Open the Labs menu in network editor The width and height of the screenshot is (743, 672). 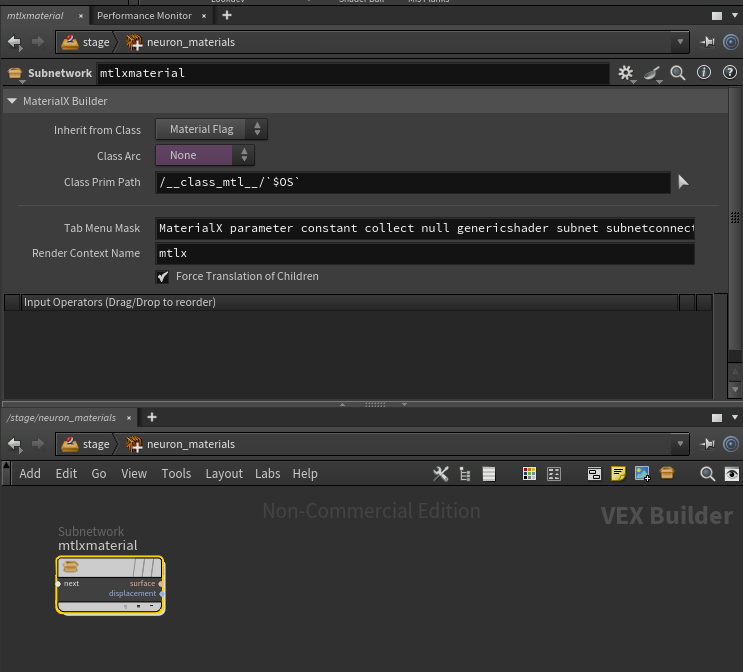click(x=267, y=474)
